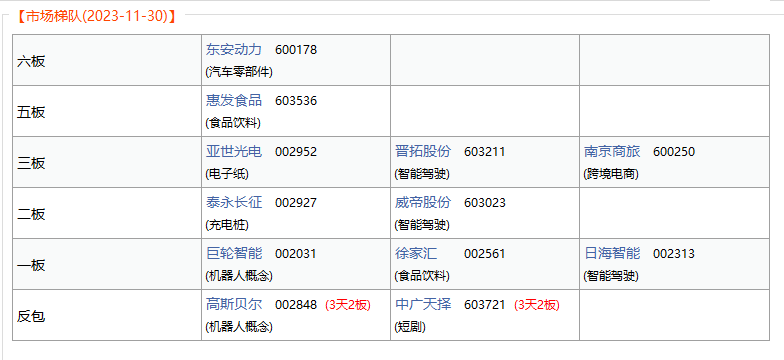Click (智能驾驶) under 威帝股份
Screen dimensions: 784x360
click(x=422, y=225)
